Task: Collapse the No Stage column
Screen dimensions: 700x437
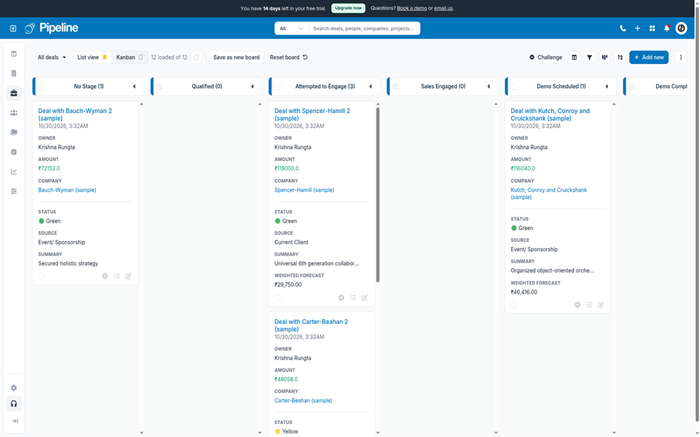Action: (x=134, y=87)
